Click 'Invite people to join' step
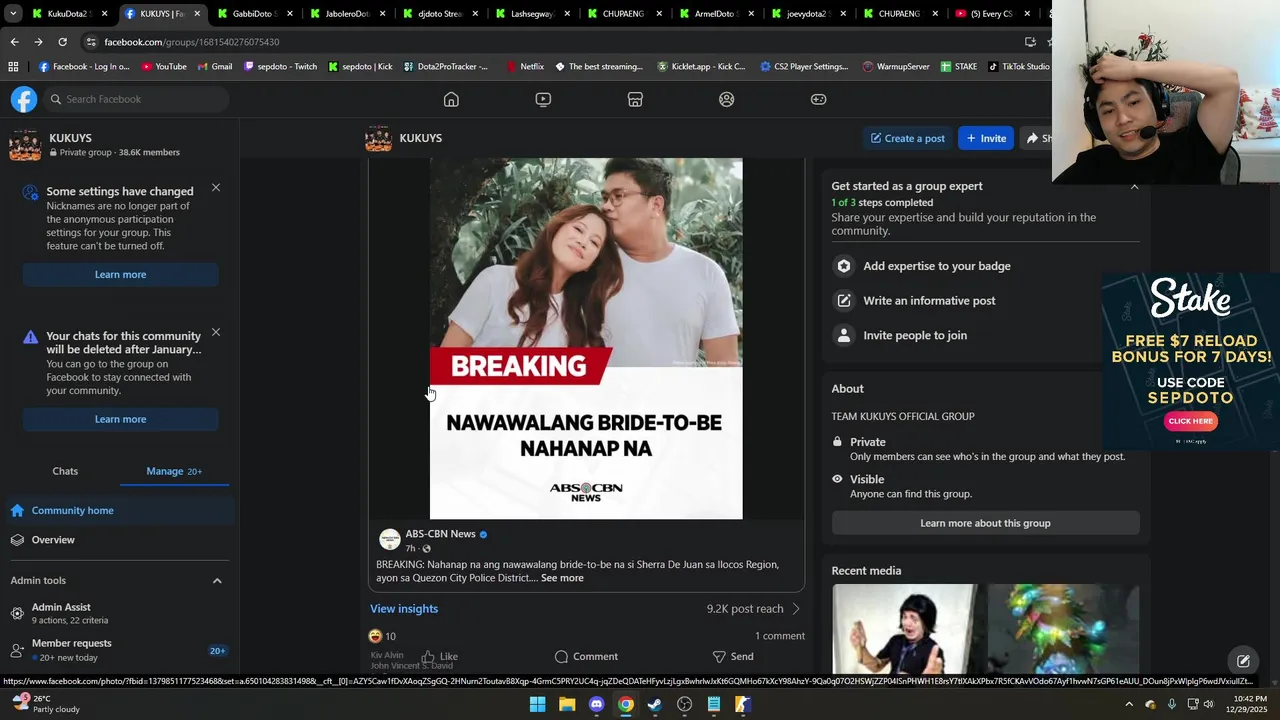Viewport: 1280px width, 720px height. point(985,336)
